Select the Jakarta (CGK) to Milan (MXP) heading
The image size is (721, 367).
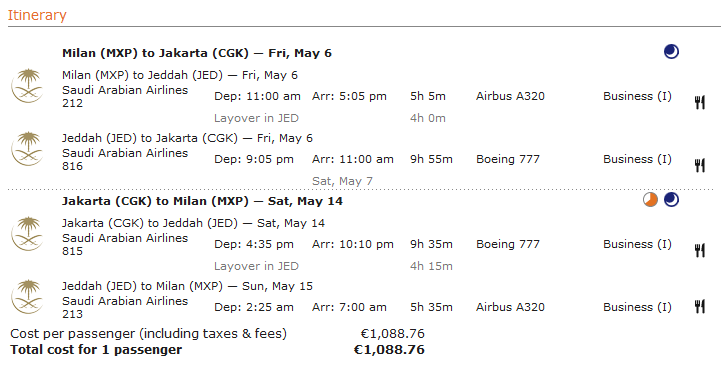pyautogui.click(x=202, y=201)
